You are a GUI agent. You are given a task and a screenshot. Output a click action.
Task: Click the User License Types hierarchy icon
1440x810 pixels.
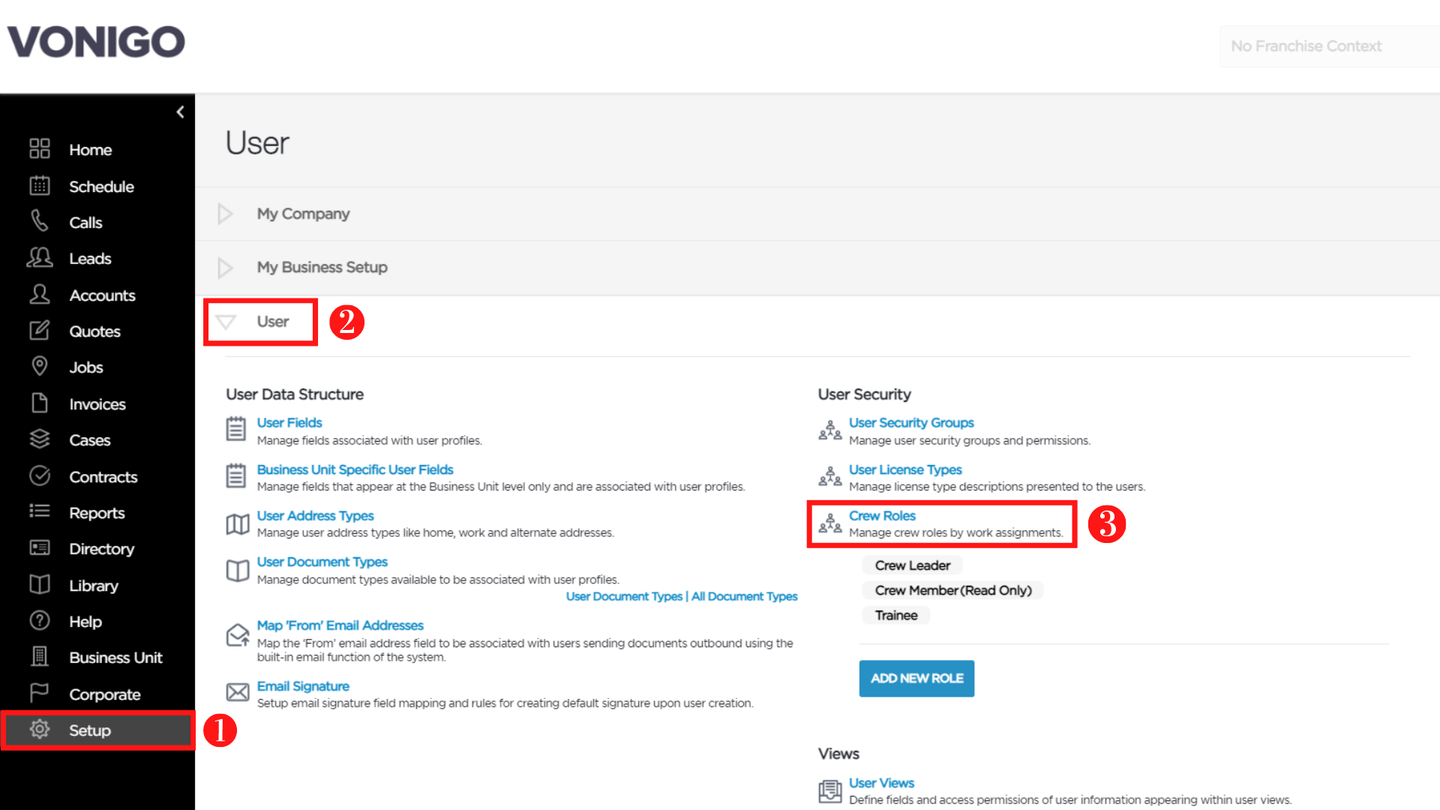(830, 477)
